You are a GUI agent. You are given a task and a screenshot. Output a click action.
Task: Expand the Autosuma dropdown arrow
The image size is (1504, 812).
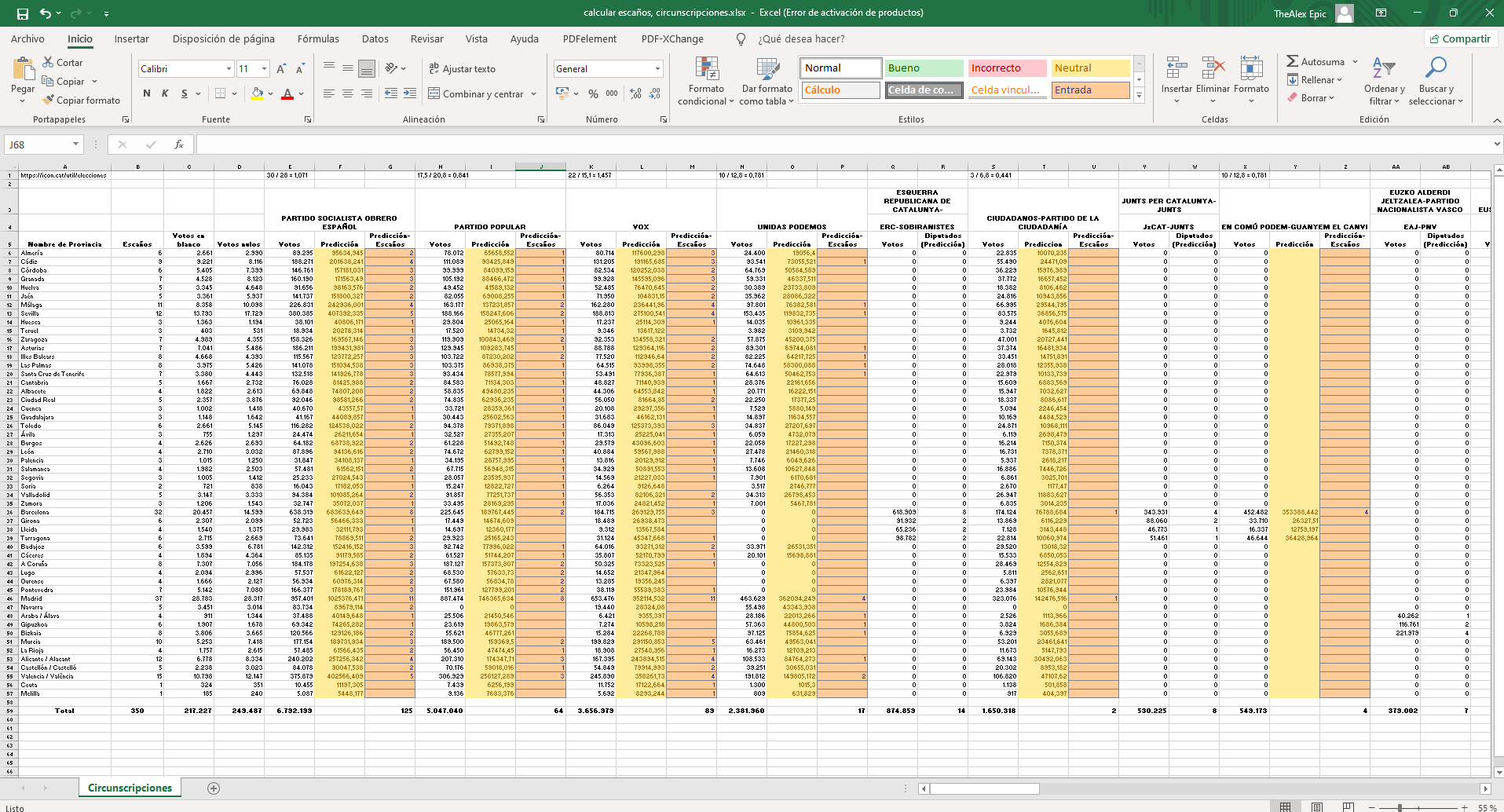(x=1356, y=61)
